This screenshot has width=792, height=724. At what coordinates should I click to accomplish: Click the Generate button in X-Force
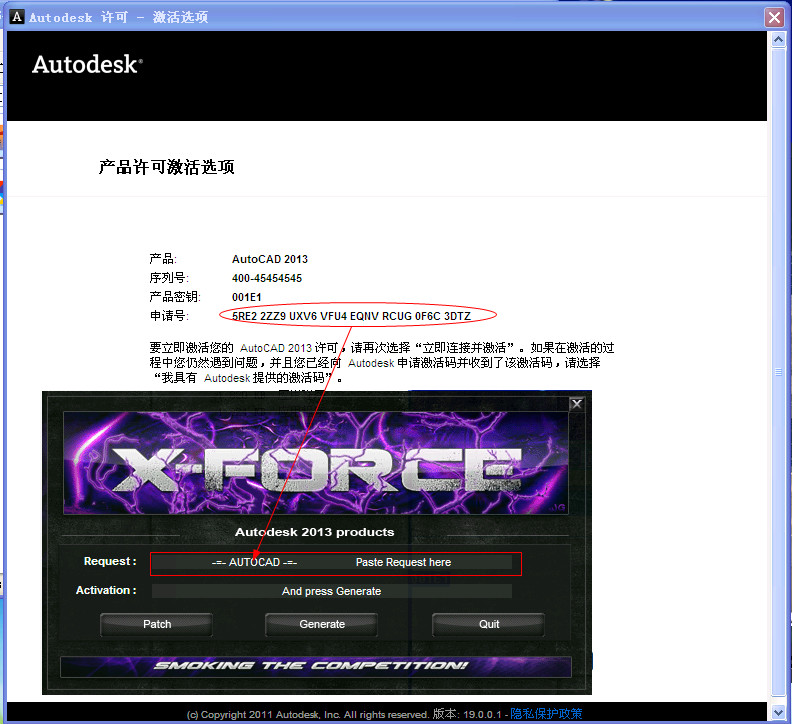pos(322,624)
